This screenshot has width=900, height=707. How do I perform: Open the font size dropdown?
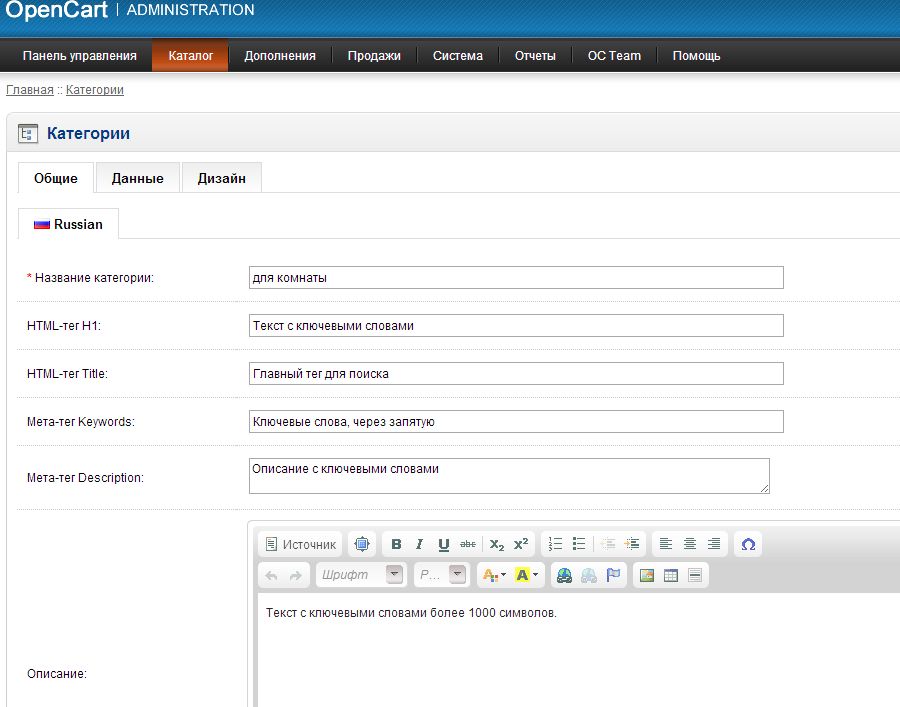[442, 575]
